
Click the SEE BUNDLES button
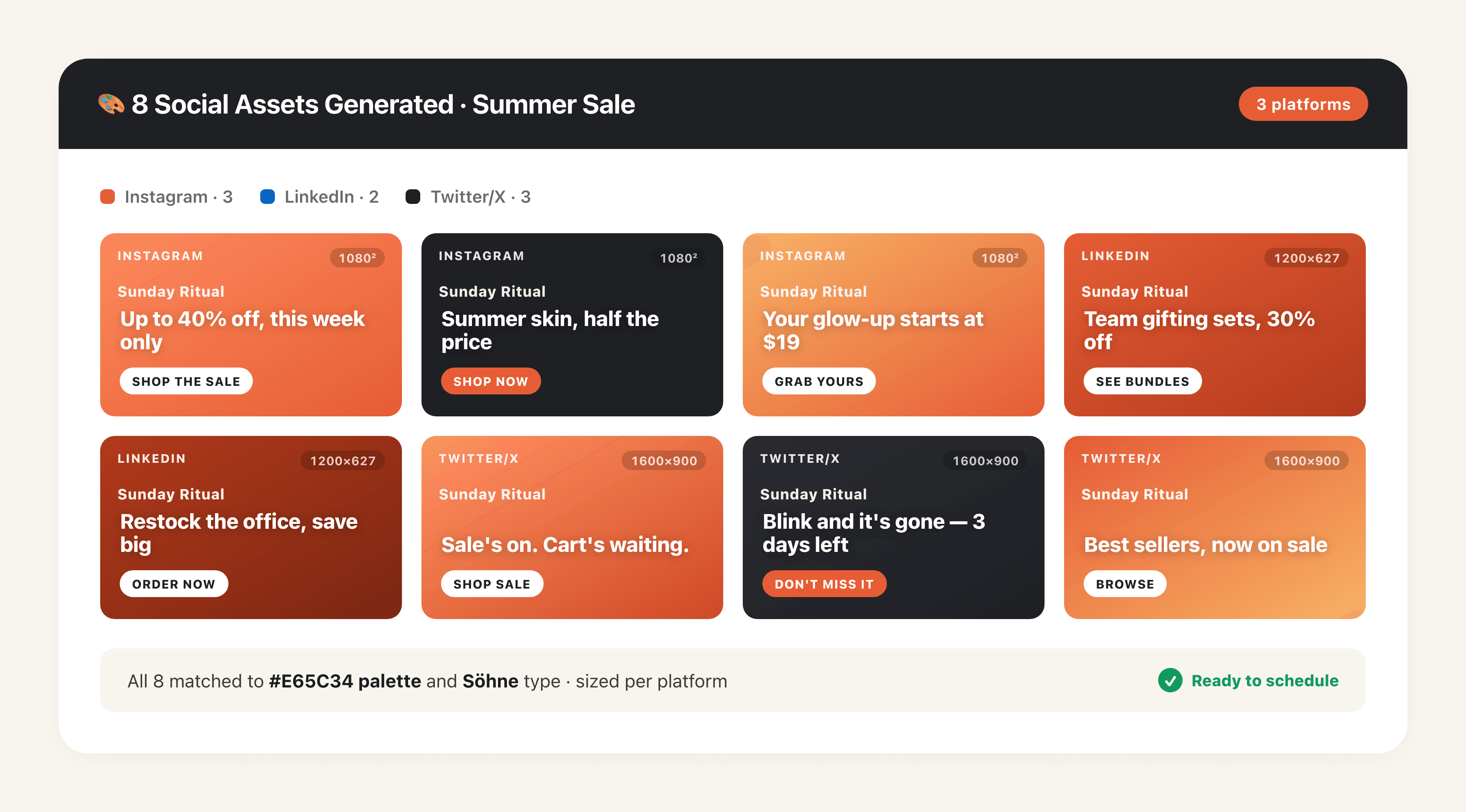[1142, 381]
